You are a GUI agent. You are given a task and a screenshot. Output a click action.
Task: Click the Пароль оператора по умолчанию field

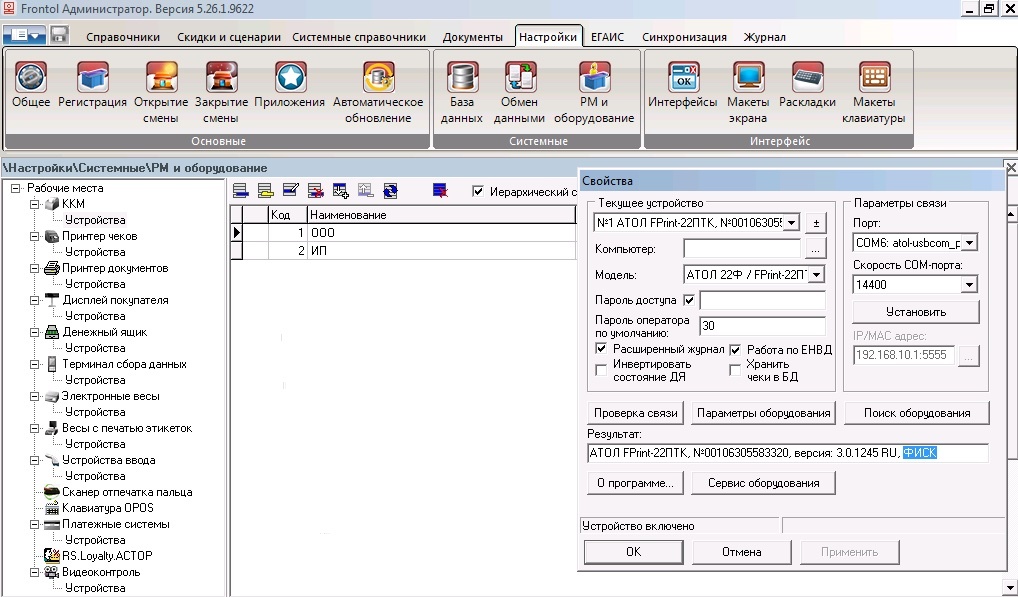click(x=762, y=326)
